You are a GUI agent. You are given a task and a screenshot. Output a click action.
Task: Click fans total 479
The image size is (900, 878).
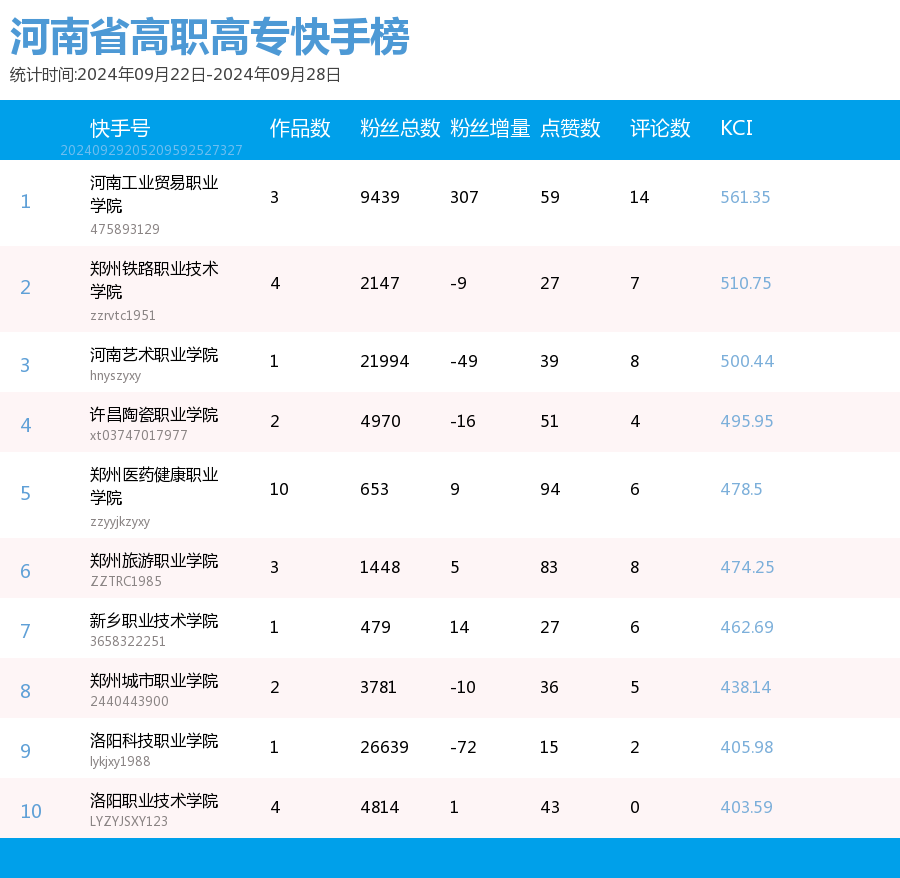375,627
